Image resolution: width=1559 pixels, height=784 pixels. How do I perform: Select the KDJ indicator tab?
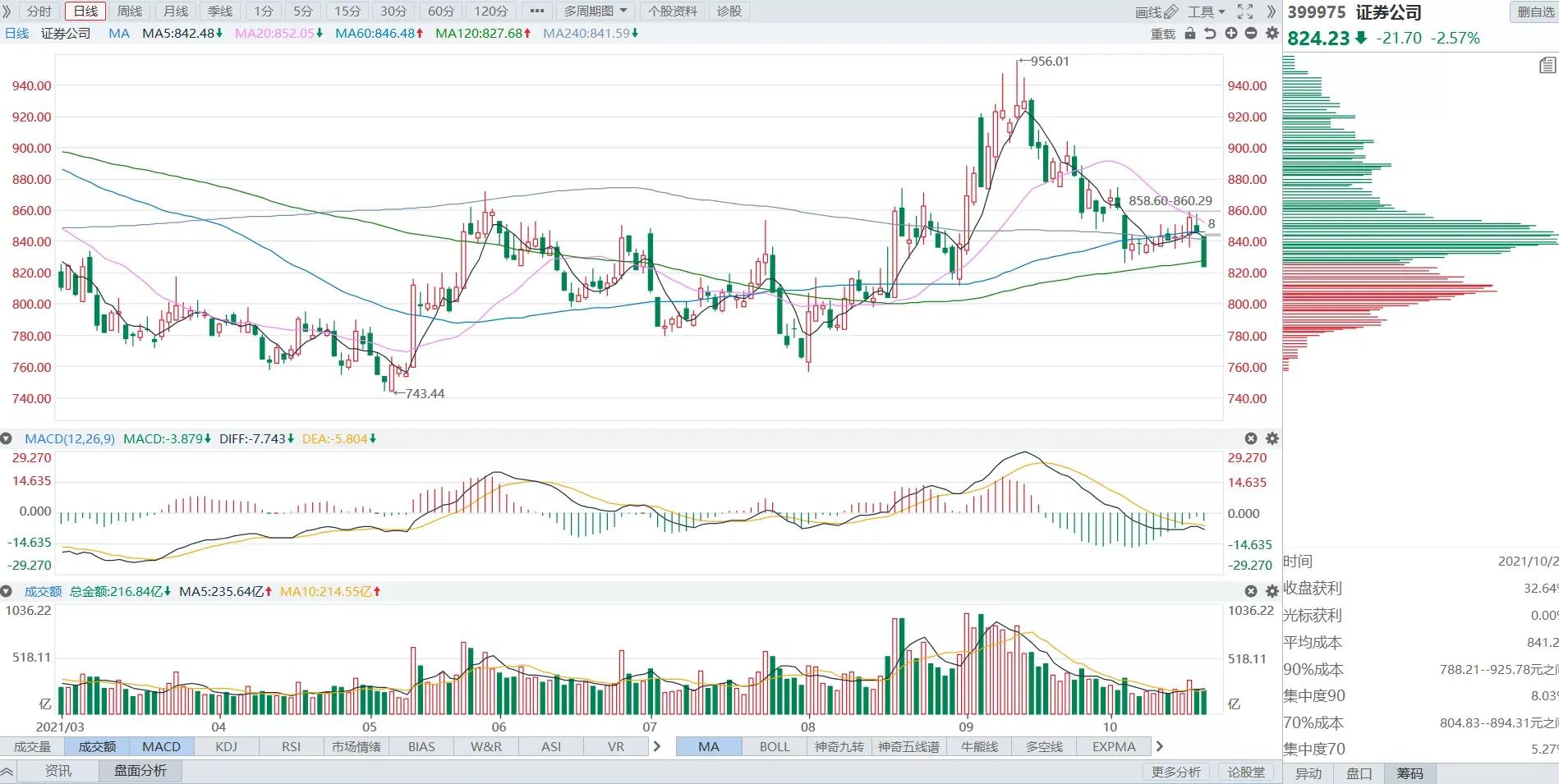pos(226,746)
